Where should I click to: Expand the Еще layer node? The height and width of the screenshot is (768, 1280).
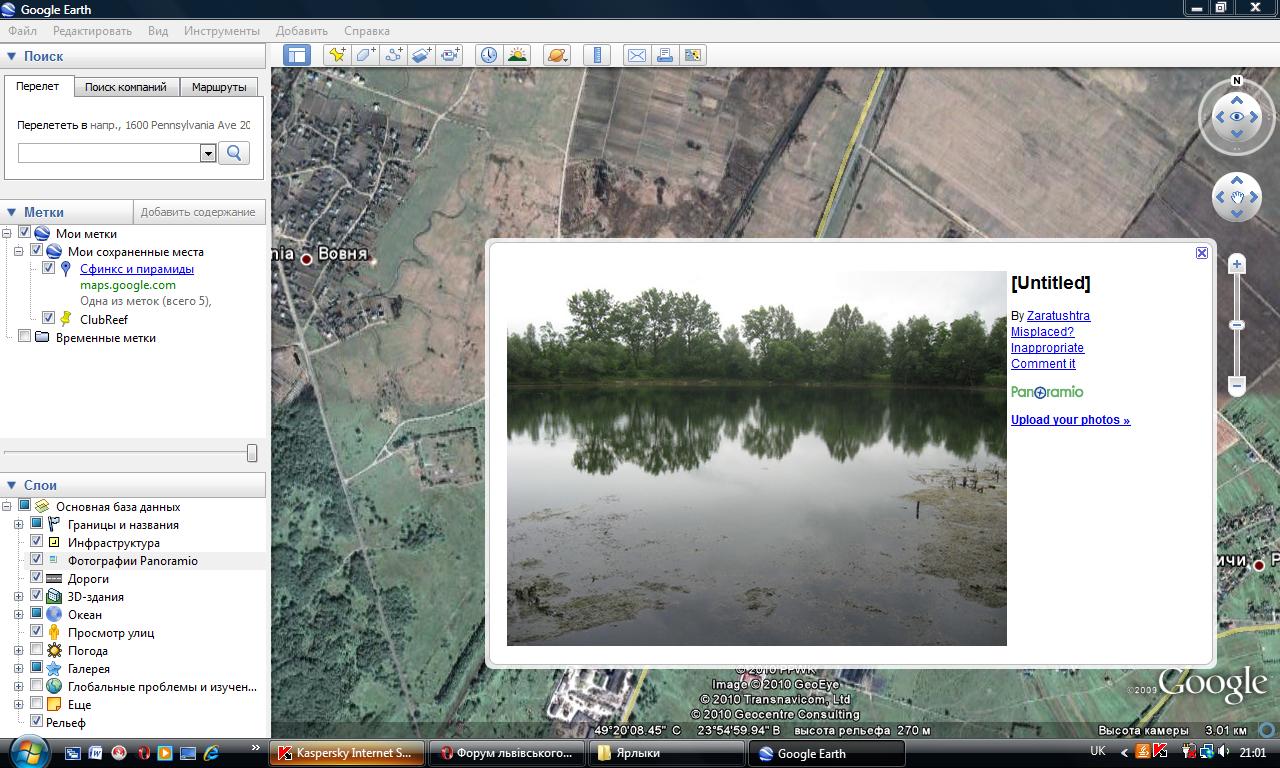[x=18, y=704]
